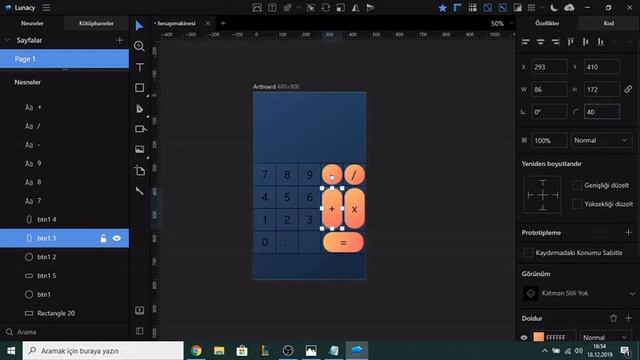640x360 pixels.
Task: Close the hesapmakinesi document tab
Action: [x=208, y=23]
